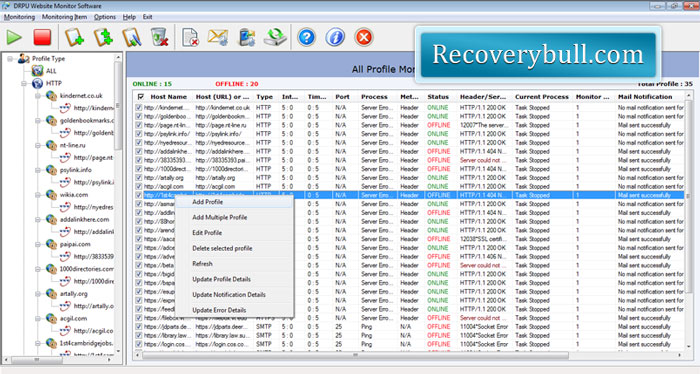Open the Monitoring menu
The image size is (700, 374).
(19, 17)
